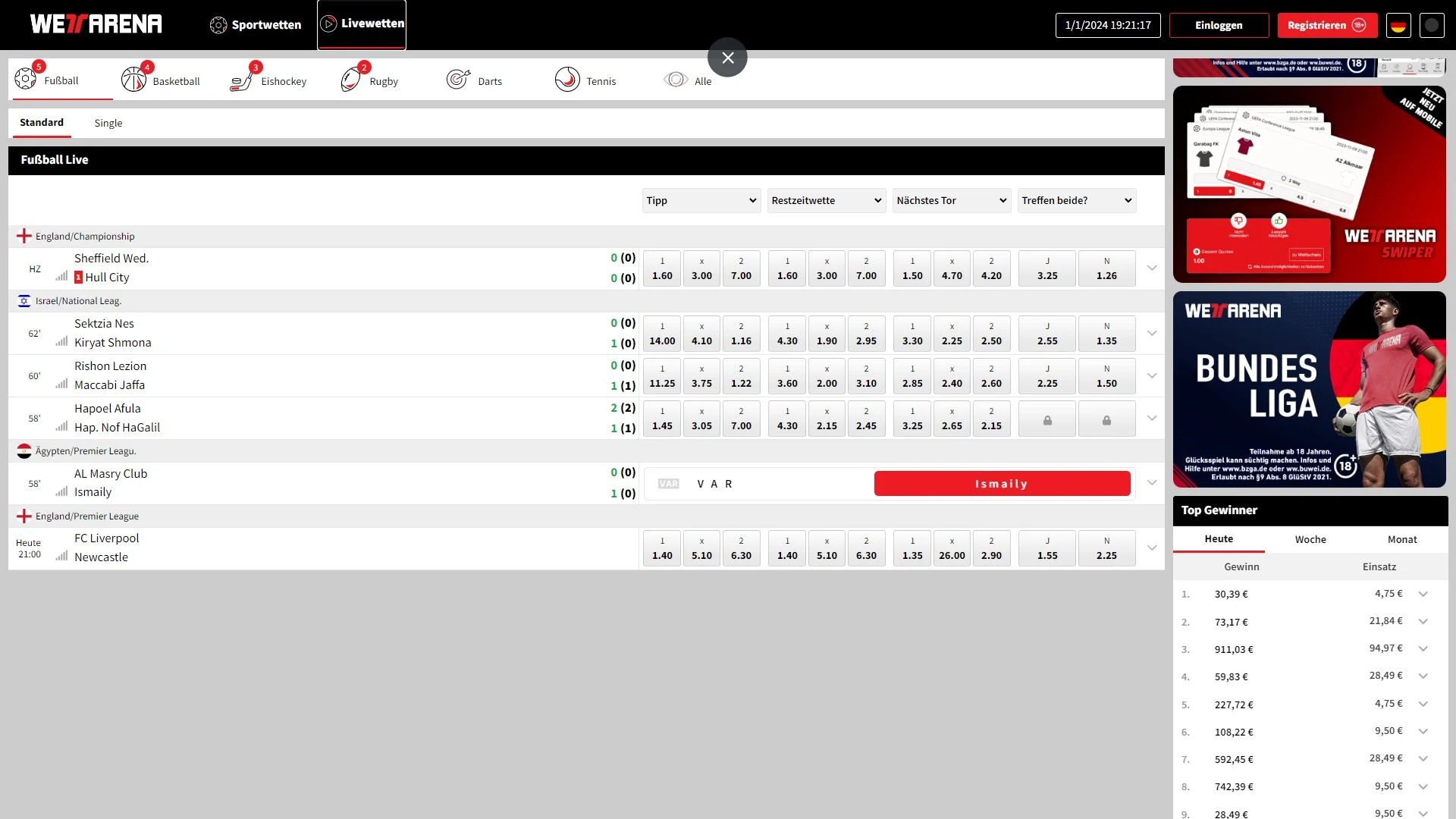The width and height of the screenshot is (1456, 819).
Task: Click locked J bet for Hapoel Afula
Action: (1047, 419)
